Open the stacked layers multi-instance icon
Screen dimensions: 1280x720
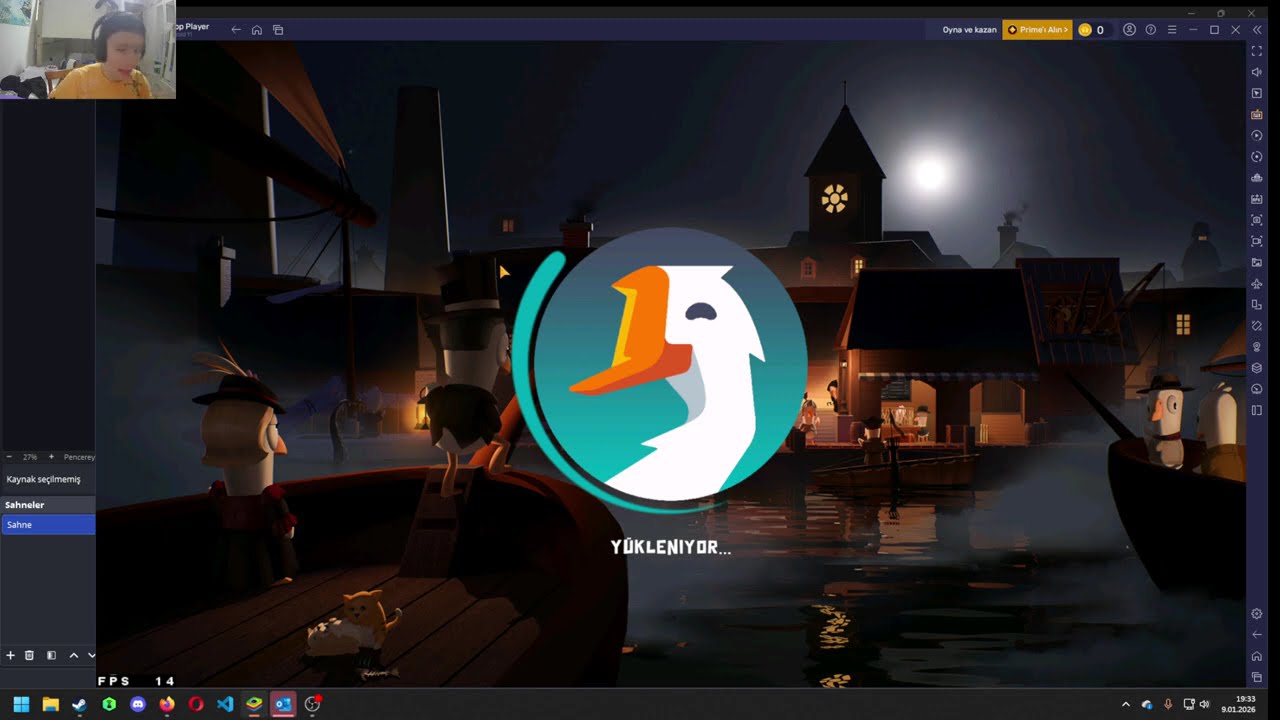click(1257, 368)
